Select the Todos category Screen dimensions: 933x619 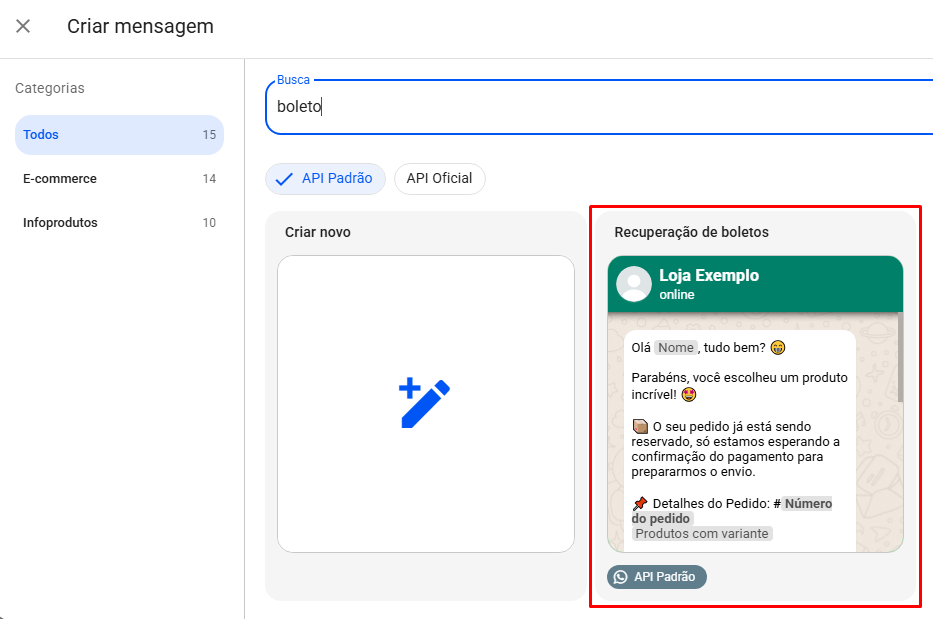tap(119, 135)
